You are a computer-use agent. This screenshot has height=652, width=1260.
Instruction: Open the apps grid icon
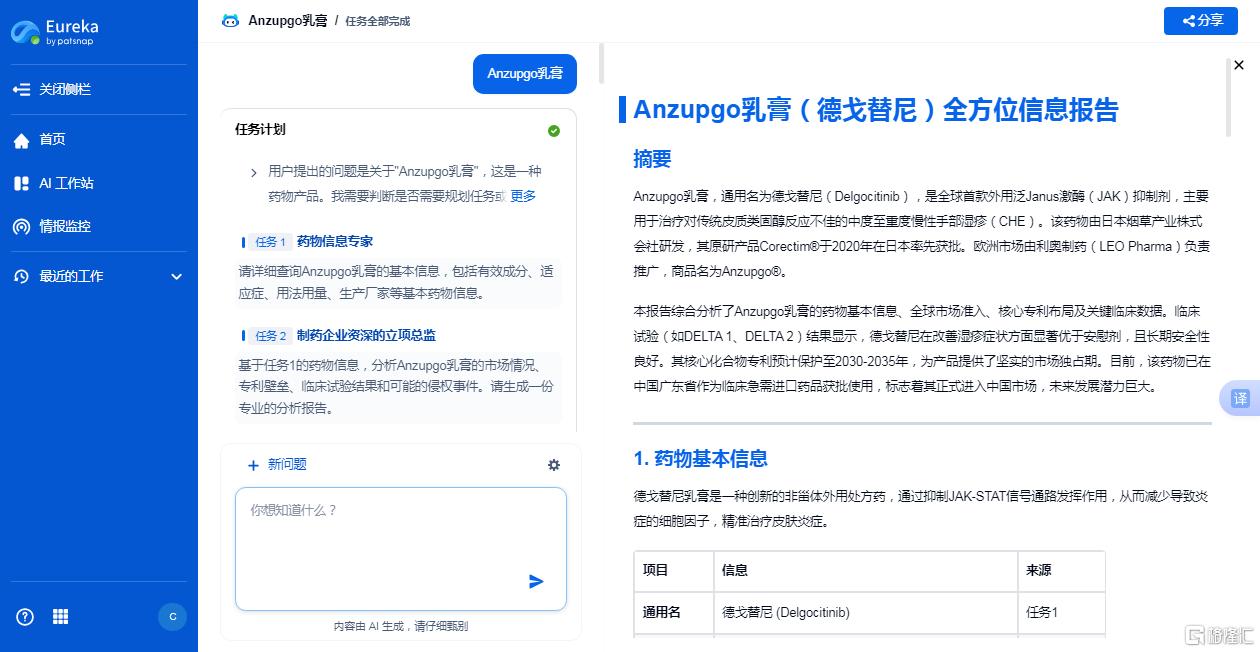click(x=60, y=617)
